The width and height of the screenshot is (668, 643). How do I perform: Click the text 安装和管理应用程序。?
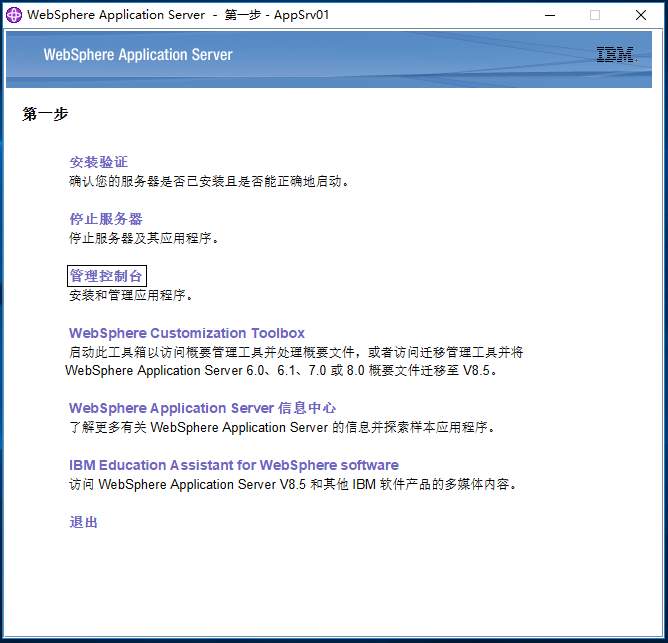[131, 295]
